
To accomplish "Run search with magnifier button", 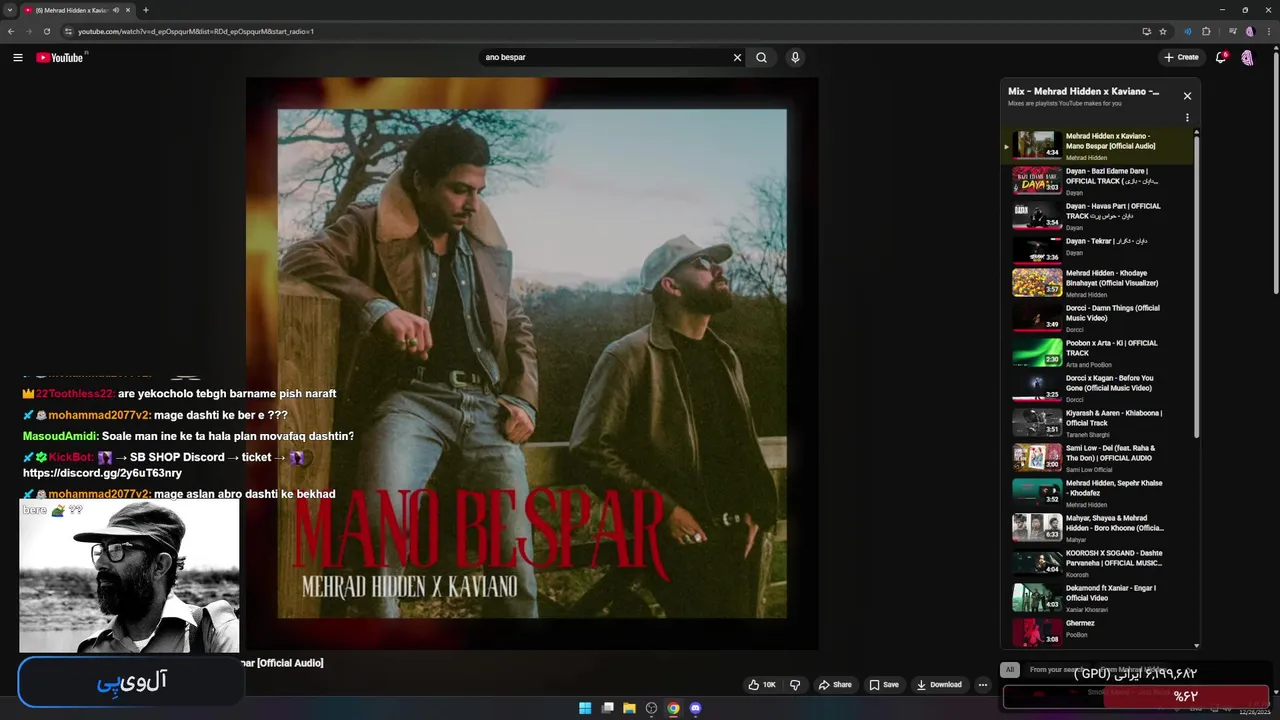I will click(x=762, y=57).
